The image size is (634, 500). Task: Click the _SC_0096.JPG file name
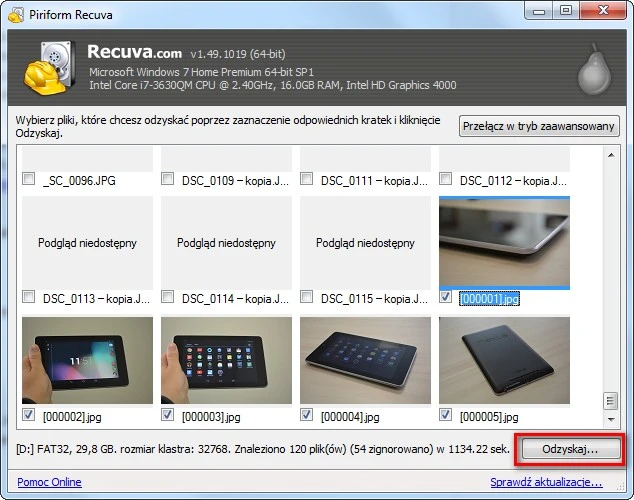[79, 180]
